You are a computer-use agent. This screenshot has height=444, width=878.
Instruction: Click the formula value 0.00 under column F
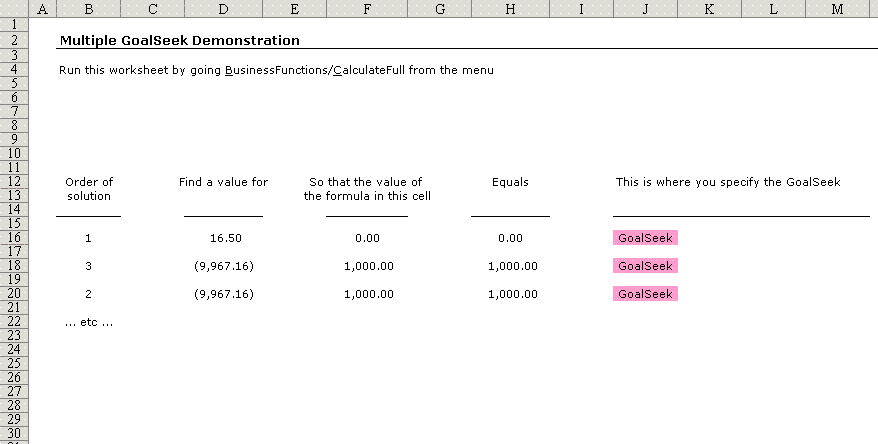(x=367, y=238)
